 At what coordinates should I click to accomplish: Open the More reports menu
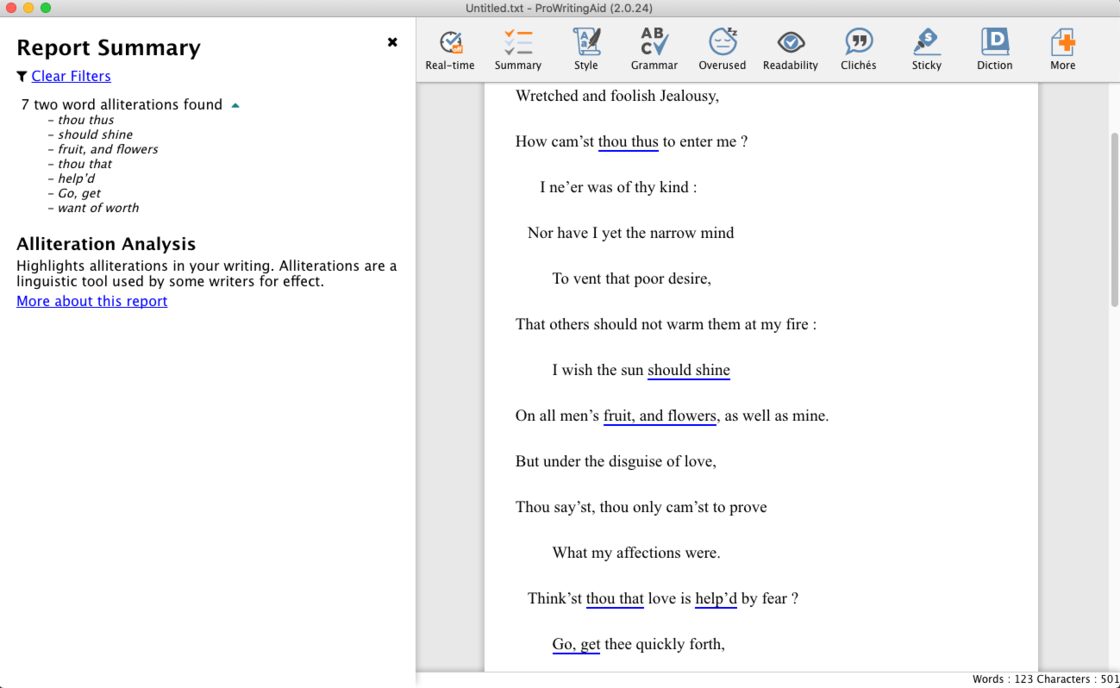click(x=1063, y=49)
